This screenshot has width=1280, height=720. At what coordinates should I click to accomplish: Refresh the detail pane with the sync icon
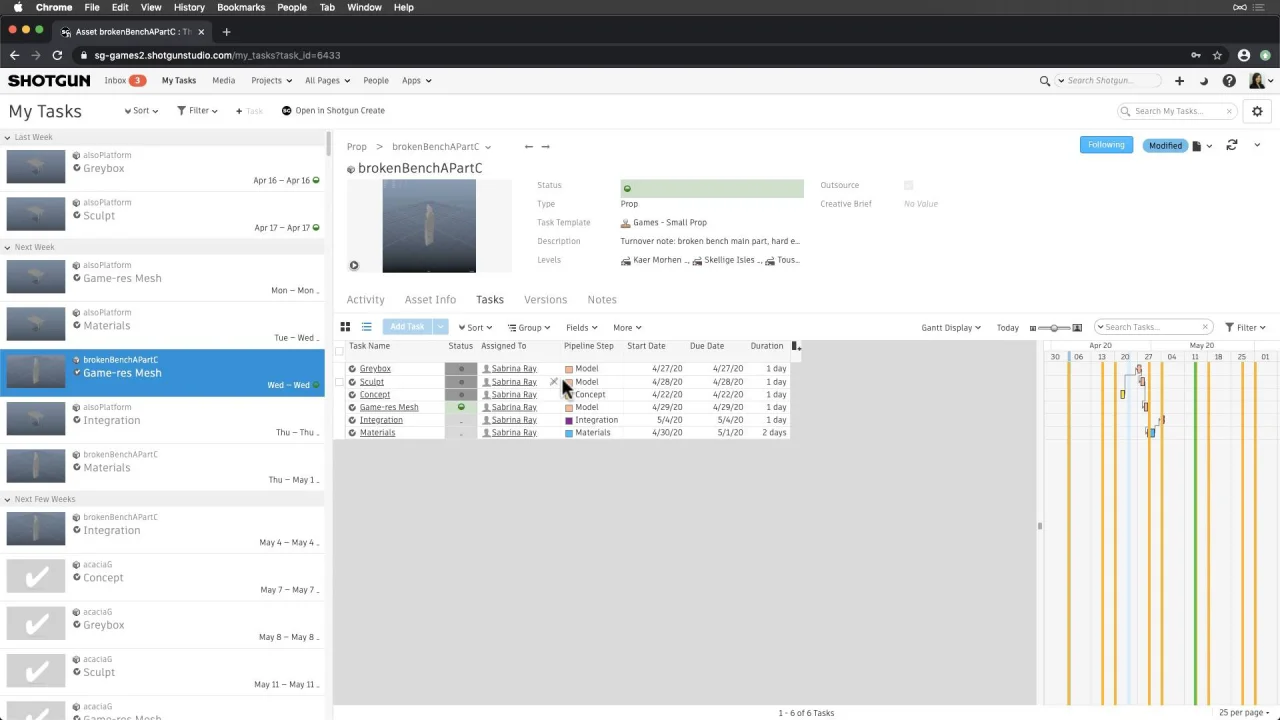[x=1232, y=145]
